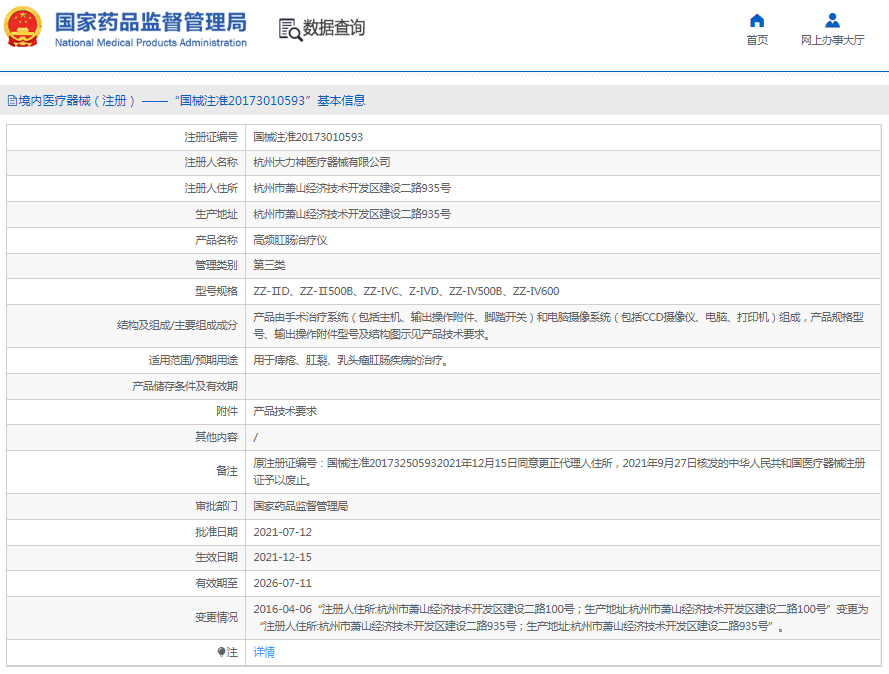
Task: Open the 详情 link
Action: pos(264,652)
